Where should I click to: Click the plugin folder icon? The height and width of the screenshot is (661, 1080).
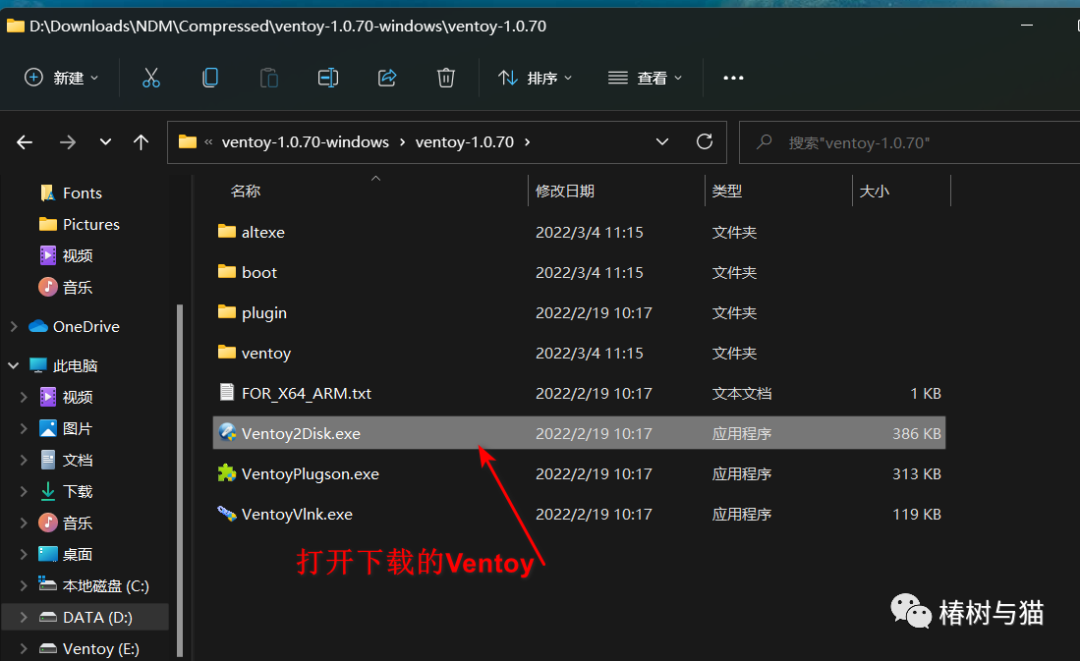tap(227, 312)
